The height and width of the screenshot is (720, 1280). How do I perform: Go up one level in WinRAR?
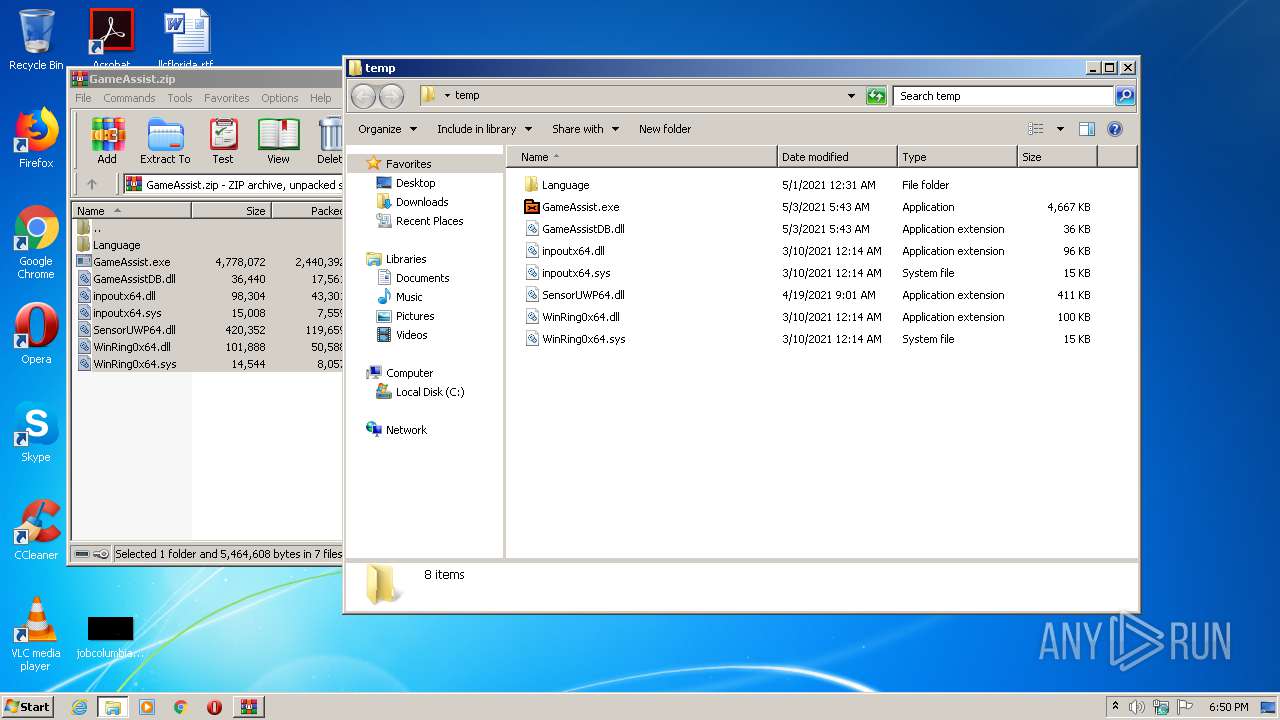tap(92, 184)
